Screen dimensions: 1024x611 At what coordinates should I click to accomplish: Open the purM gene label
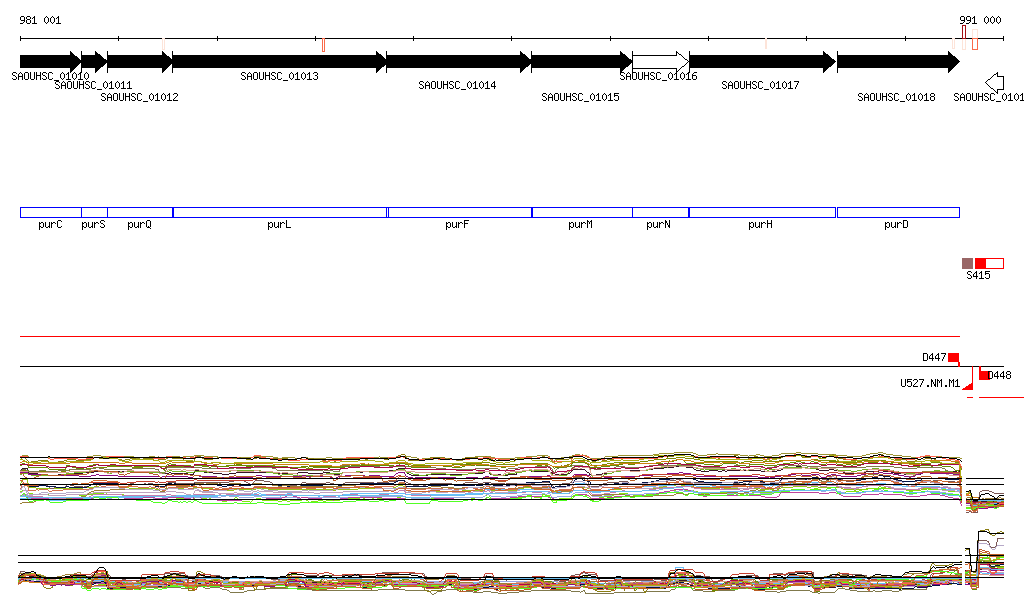580,225
